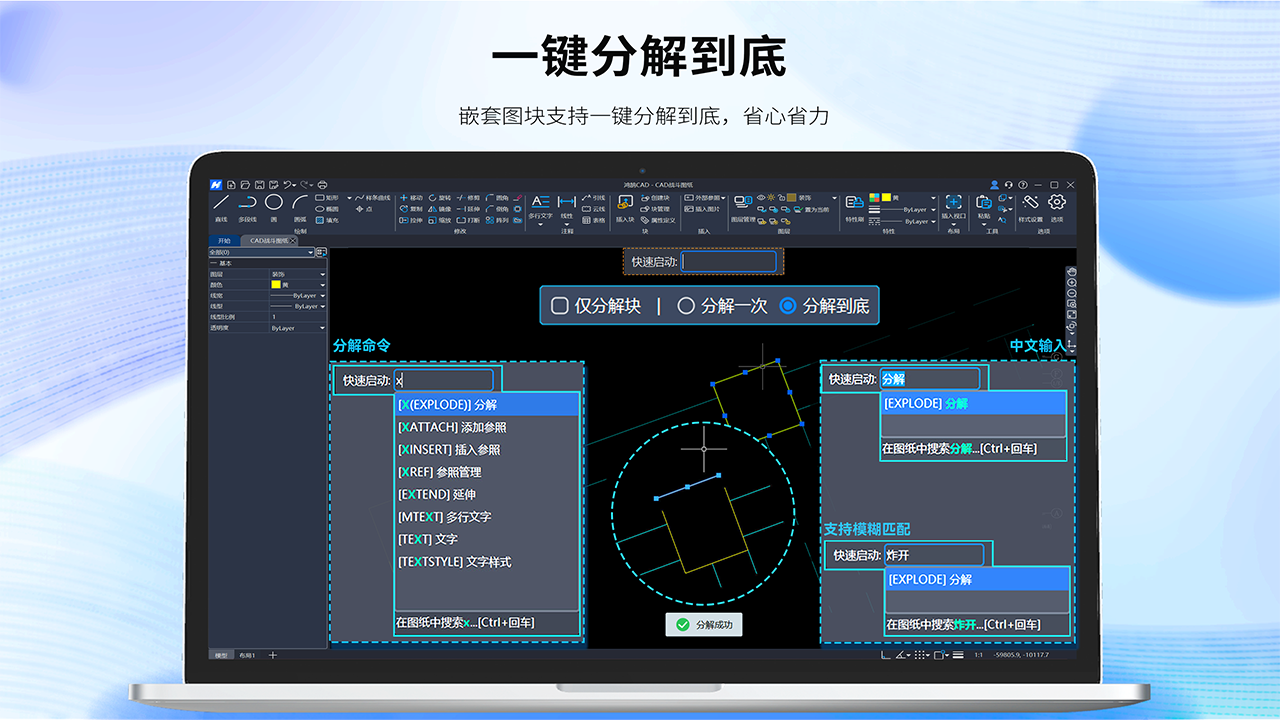
Task: Expand the 线宽 ByLayer dropdown
Action: [x=322, y=296]
